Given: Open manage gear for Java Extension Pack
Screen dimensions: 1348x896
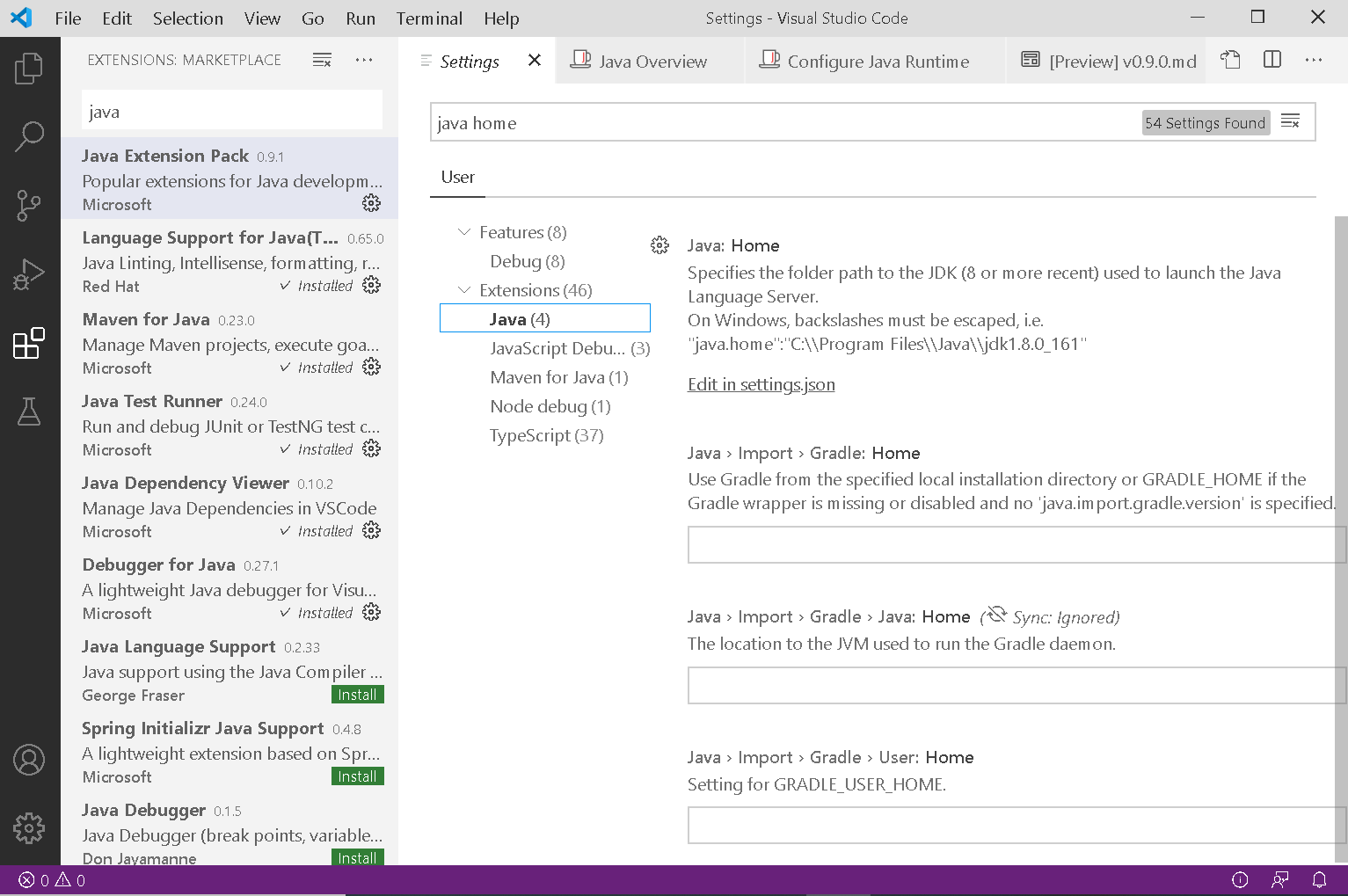Looking at the screenshot, I should click(x=372, y=203).
